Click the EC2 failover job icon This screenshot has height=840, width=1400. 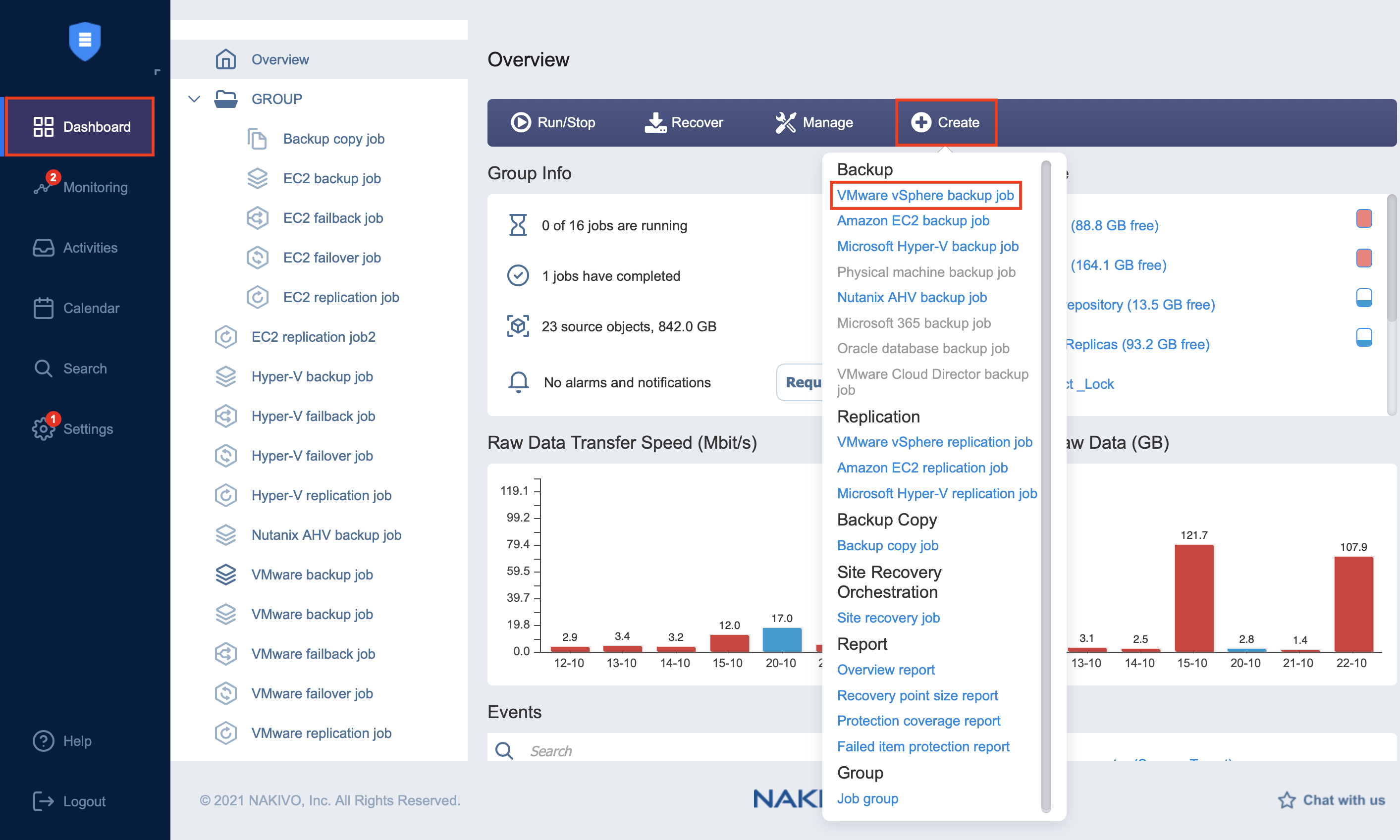257,257
